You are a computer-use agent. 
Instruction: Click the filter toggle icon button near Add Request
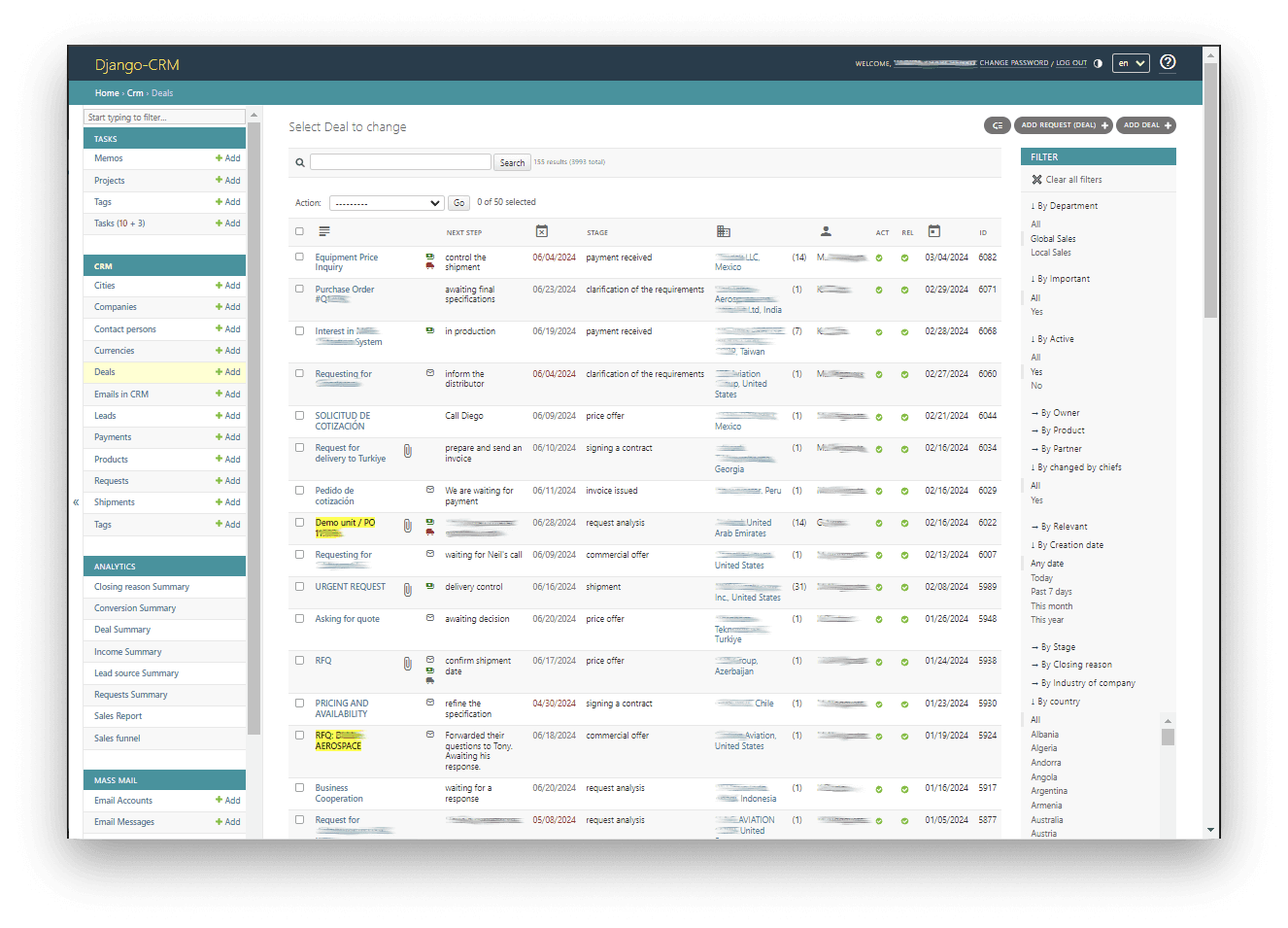[x=997, y=125]
